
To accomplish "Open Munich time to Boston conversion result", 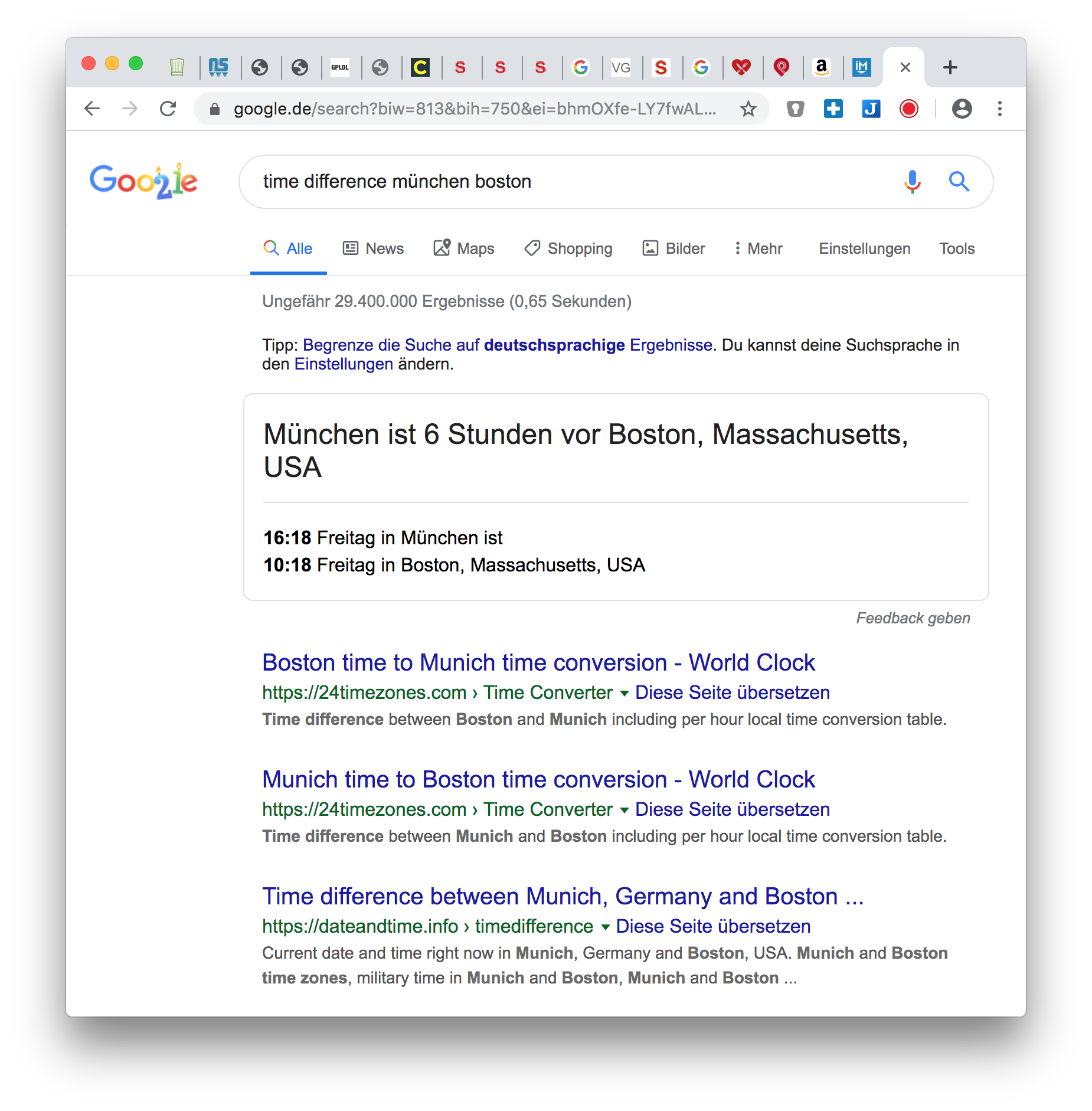I will (x=538, y=779).
